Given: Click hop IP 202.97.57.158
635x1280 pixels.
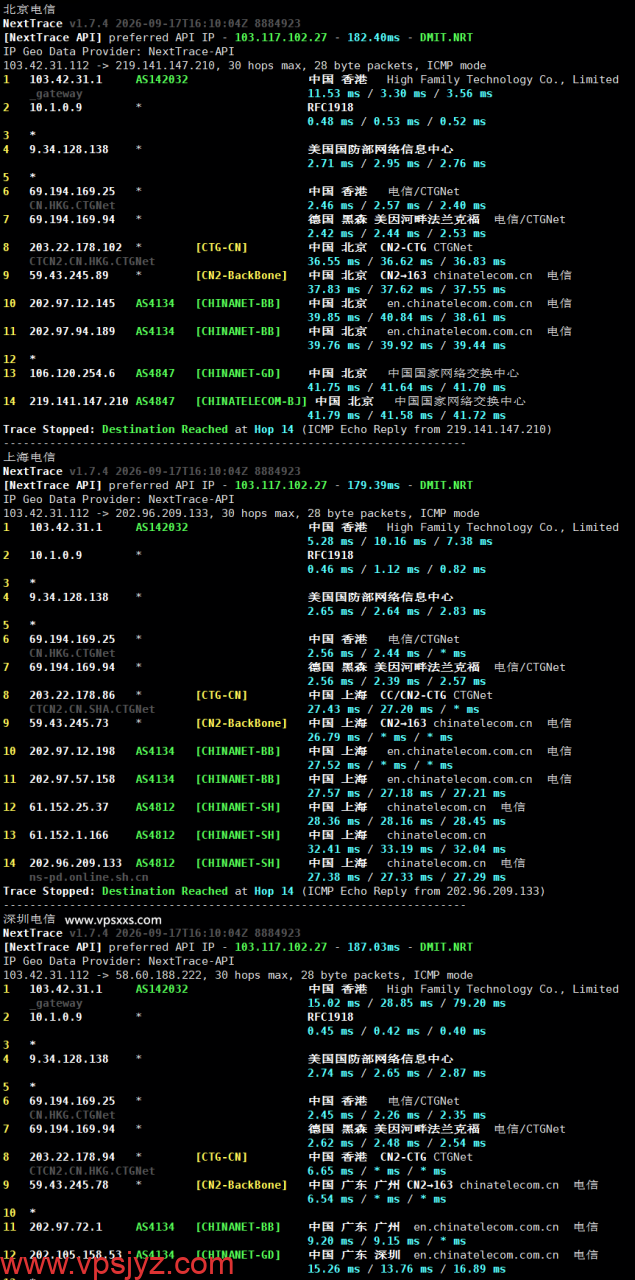Looking at the screenshot, I should [x=72, y=779].
